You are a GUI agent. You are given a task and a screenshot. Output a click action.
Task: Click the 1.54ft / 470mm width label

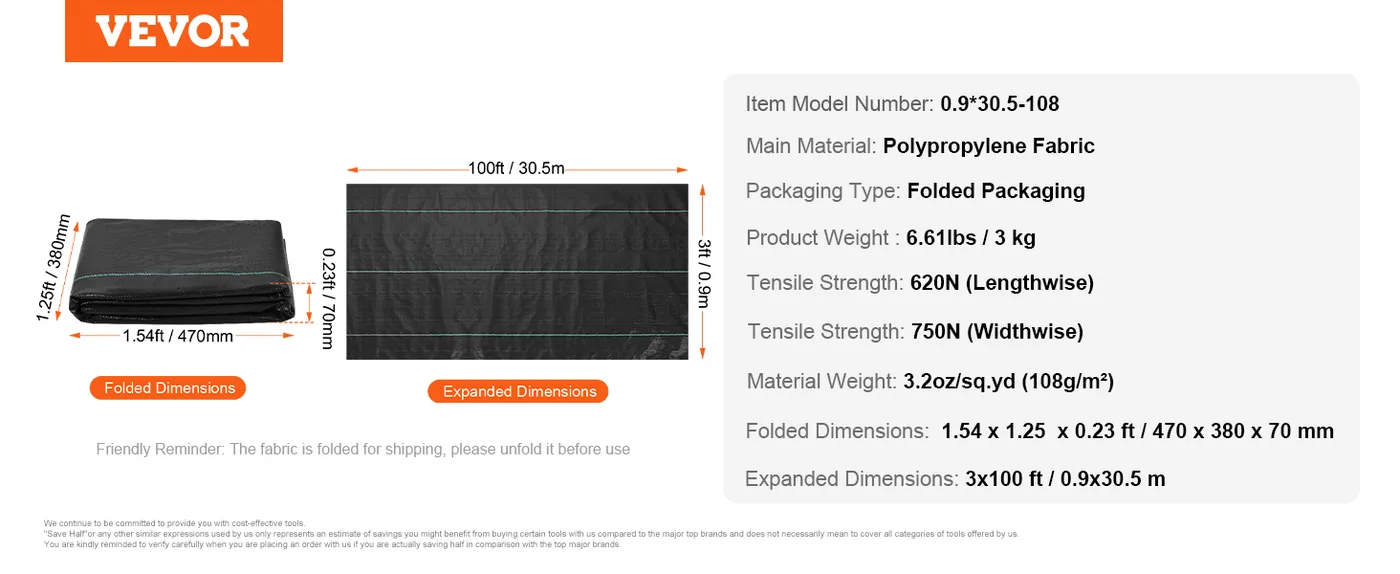click(x=178, y=336)
